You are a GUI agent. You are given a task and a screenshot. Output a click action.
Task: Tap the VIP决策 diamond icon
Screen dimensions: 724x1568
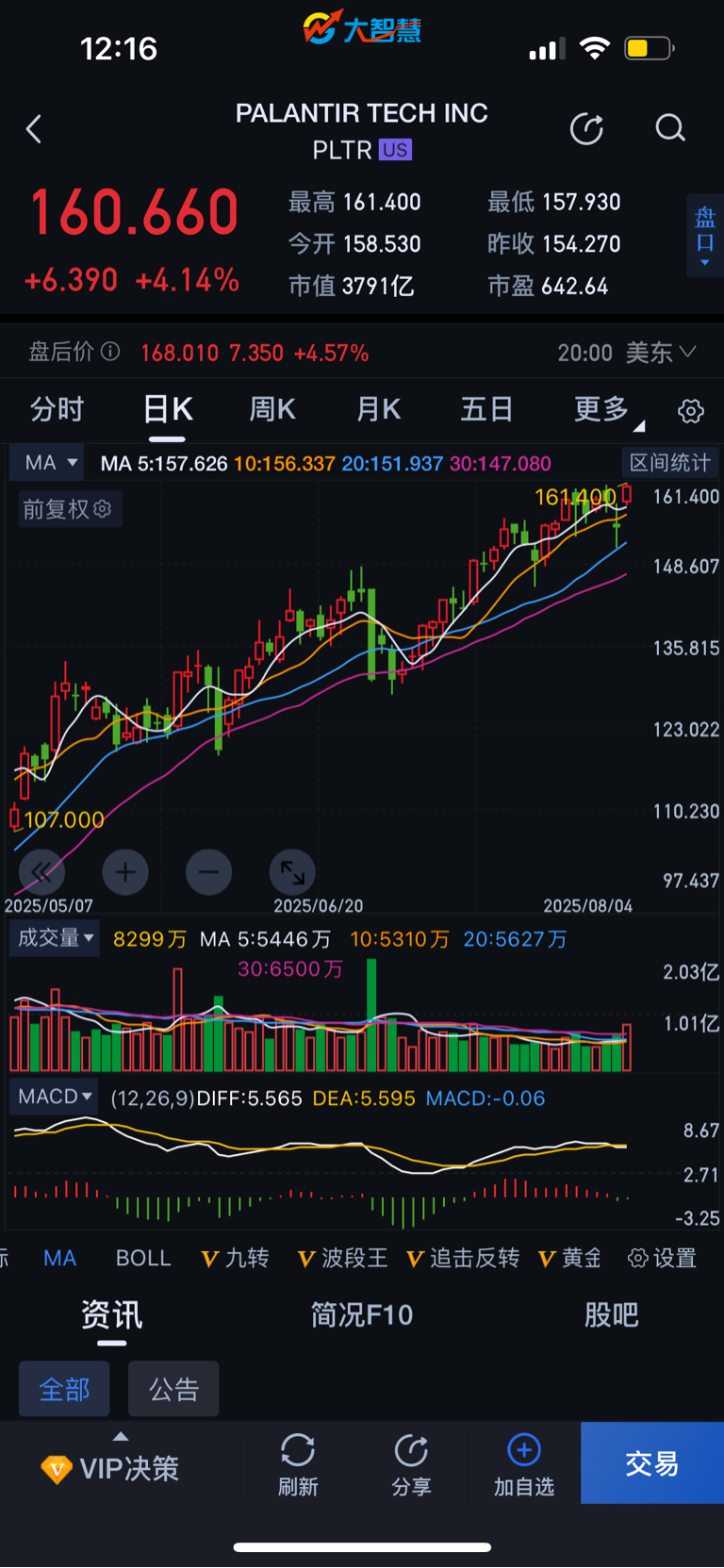coord(57,1469)
